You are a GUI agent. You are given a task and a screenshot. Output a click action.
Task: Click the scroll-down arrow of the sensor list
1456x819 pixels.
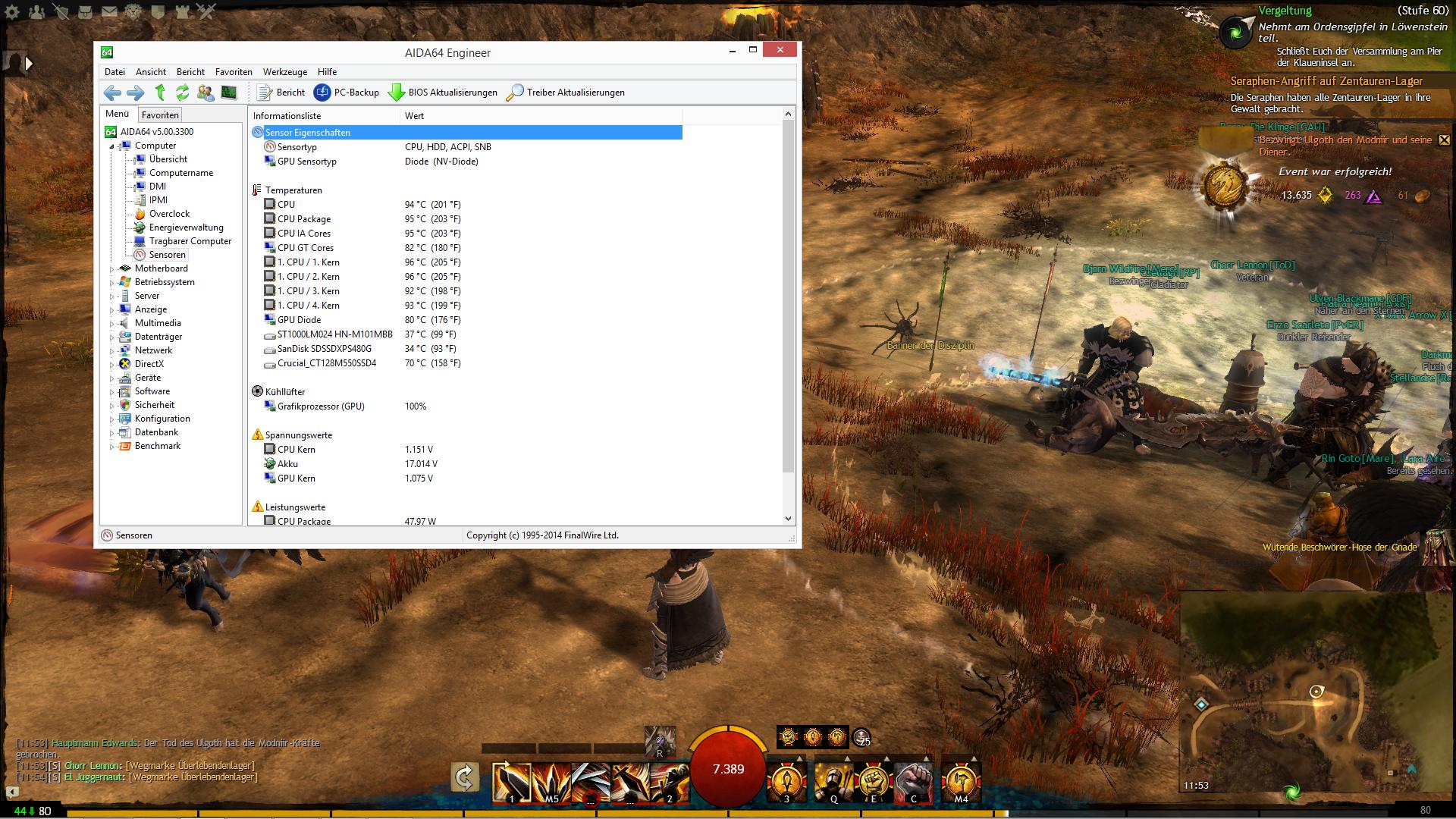coord(788,519)
